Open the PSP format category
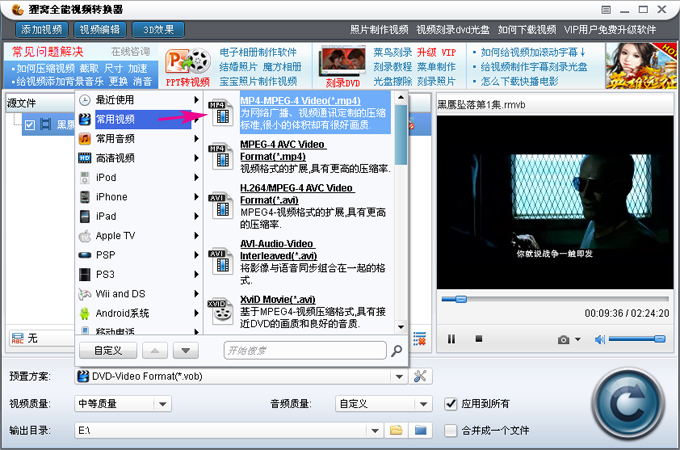This screenshot has height=450, width=680. [138, 255]
